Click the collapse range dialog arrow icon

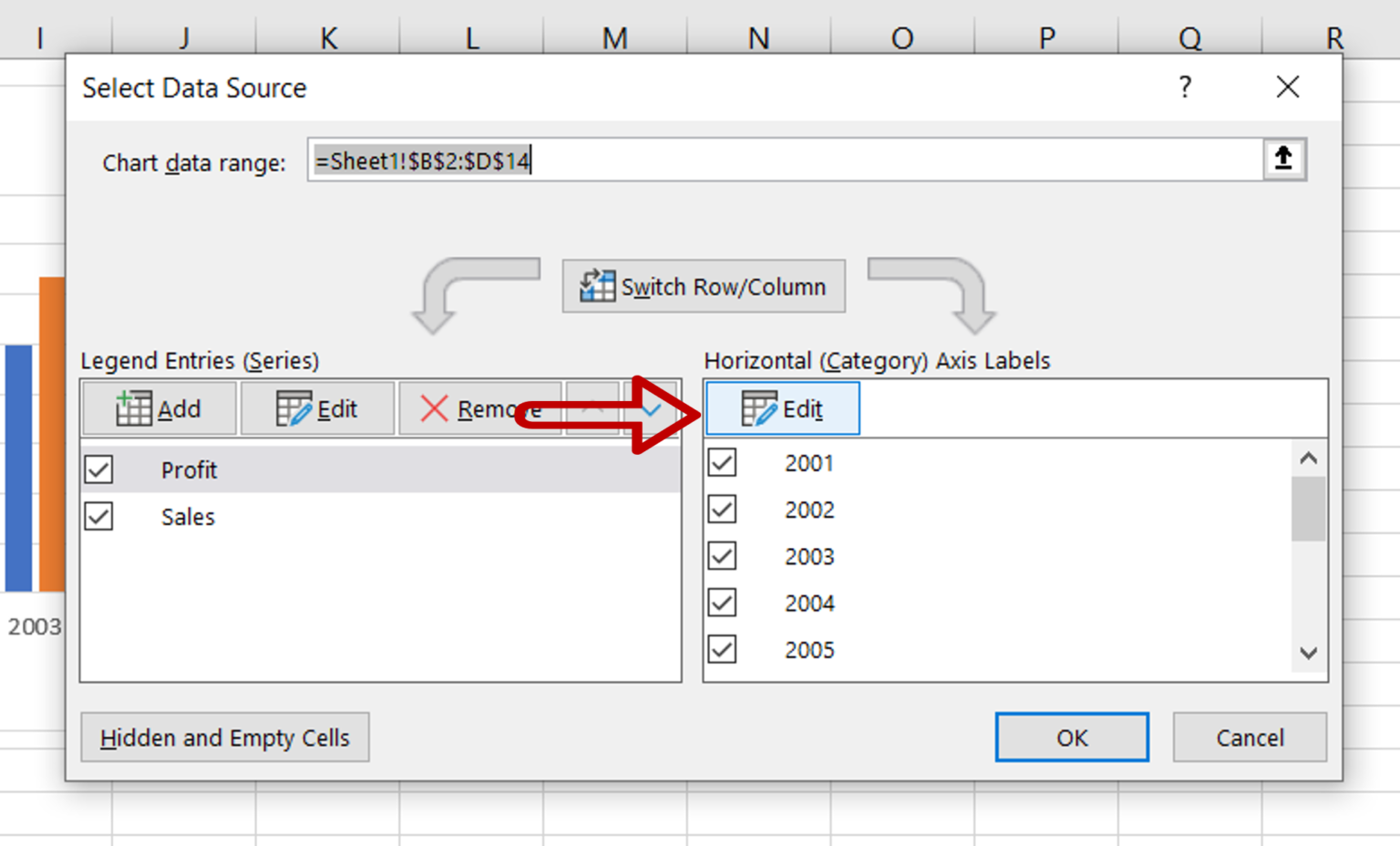[1282, 159]
